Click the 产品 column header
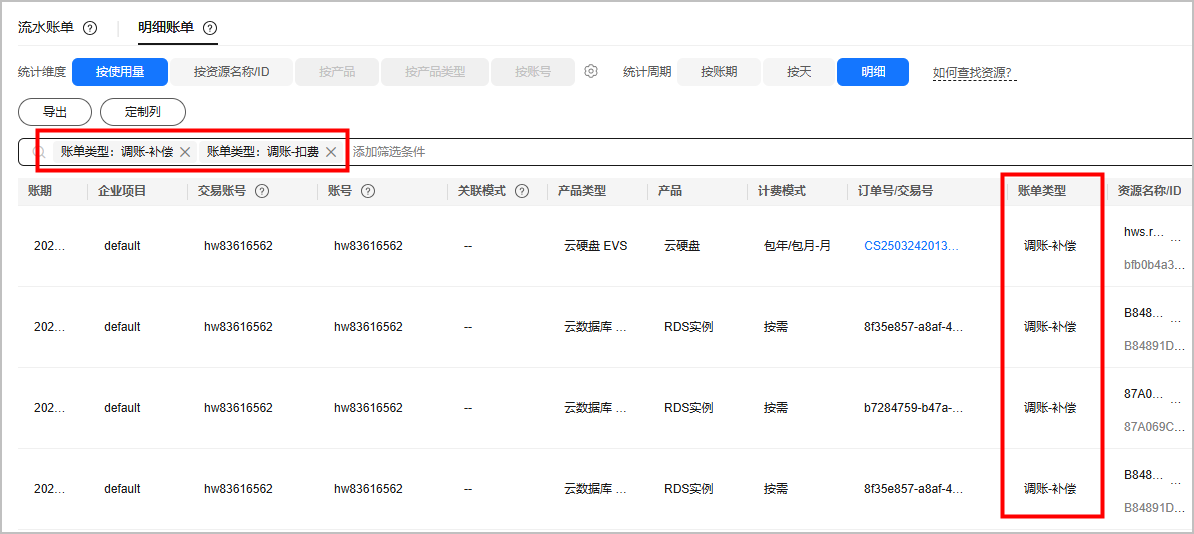 point(669,191)
